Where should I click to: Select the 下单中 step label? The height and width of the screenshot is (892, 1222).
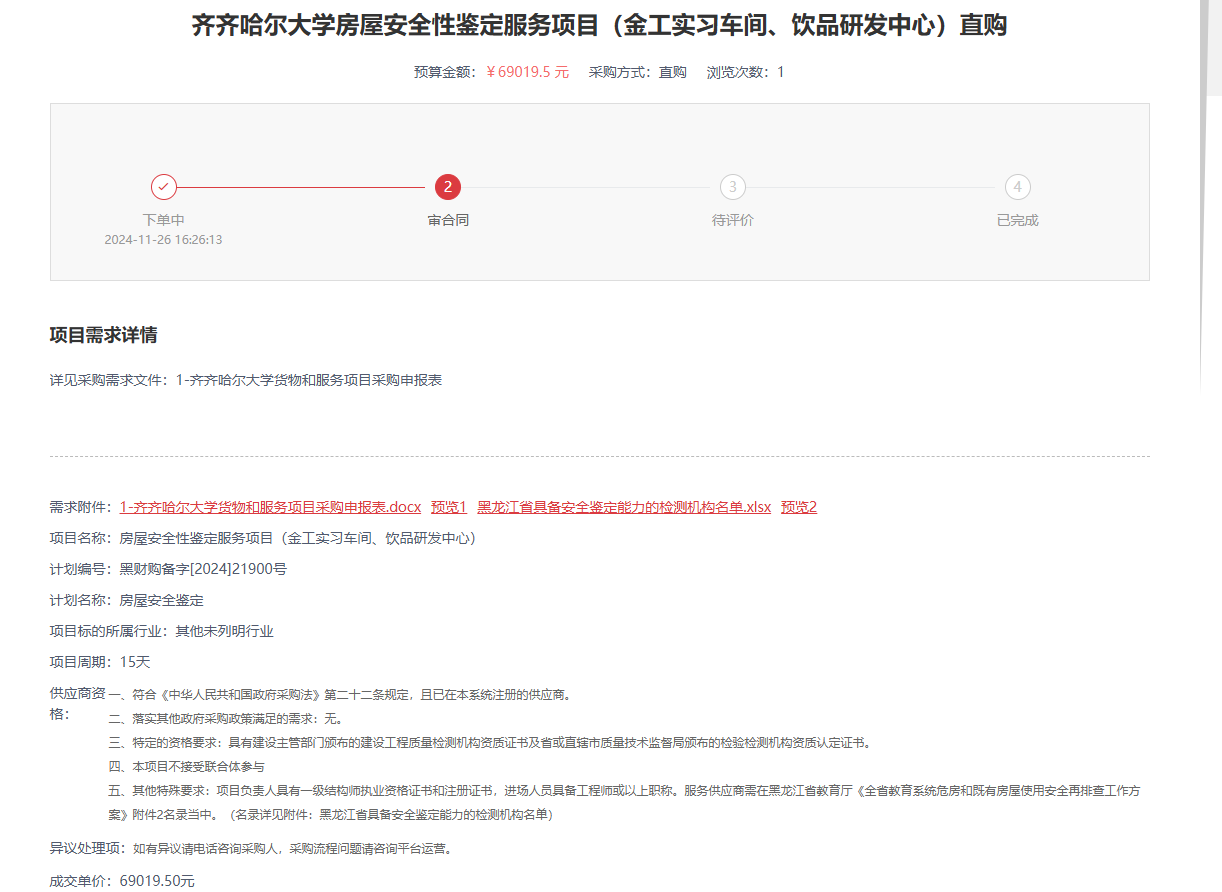click(163, 220)
